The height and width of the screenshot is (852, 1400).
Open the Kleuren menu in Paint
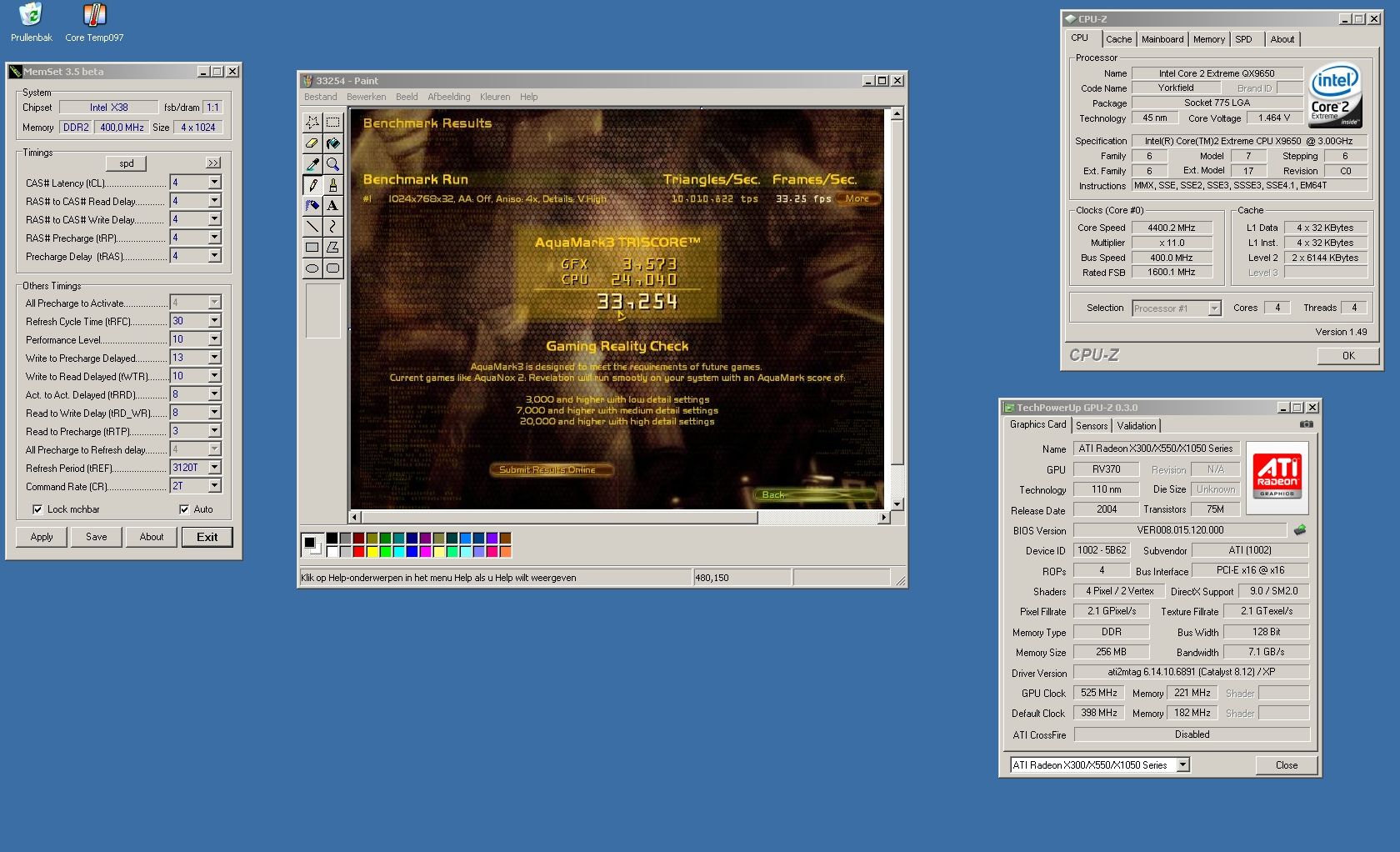coord(495,97)
